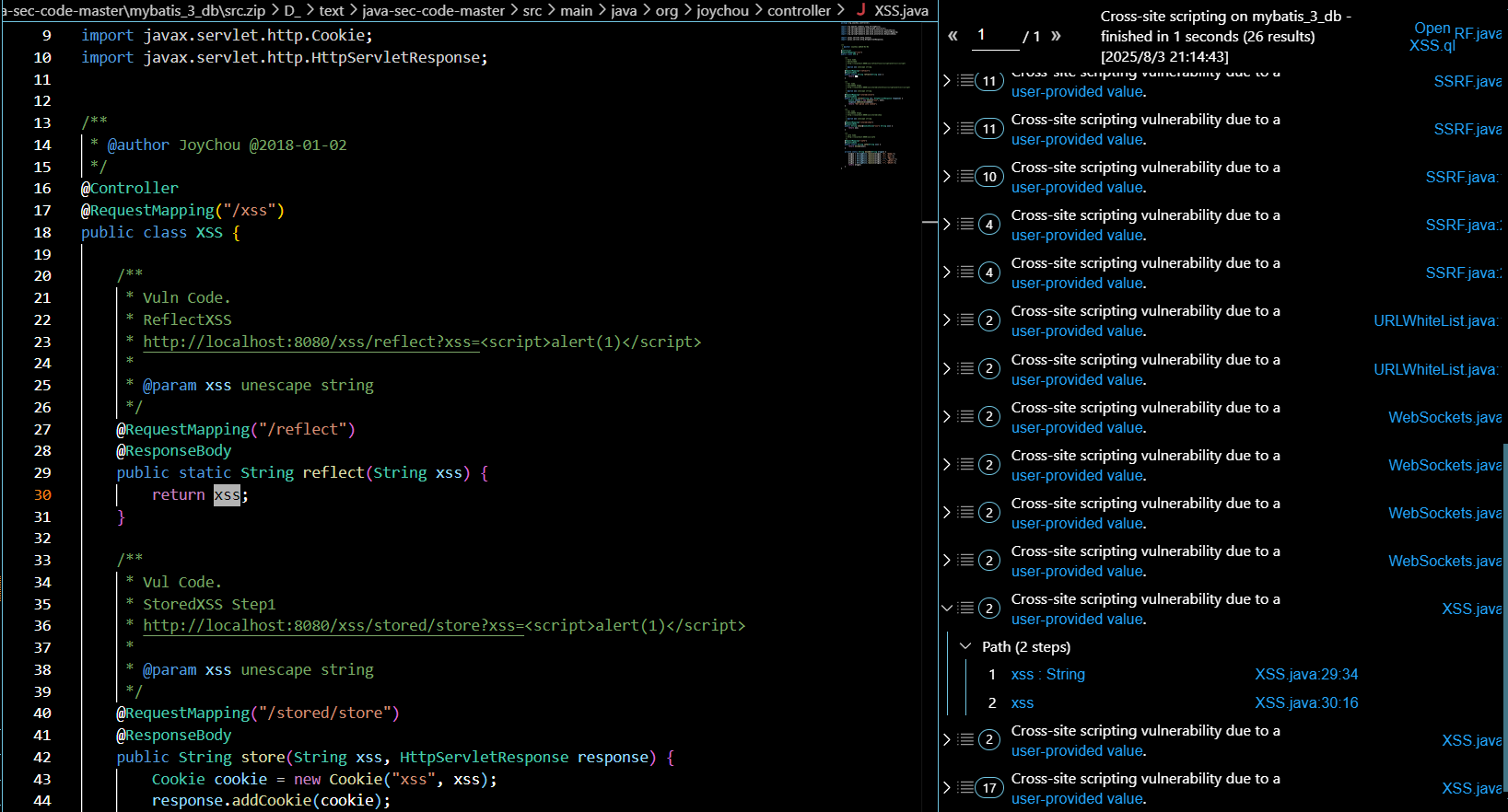Expand the result with 10 path steps
The height and width of the screenshot is (812, 1508).
pos(947,176)
